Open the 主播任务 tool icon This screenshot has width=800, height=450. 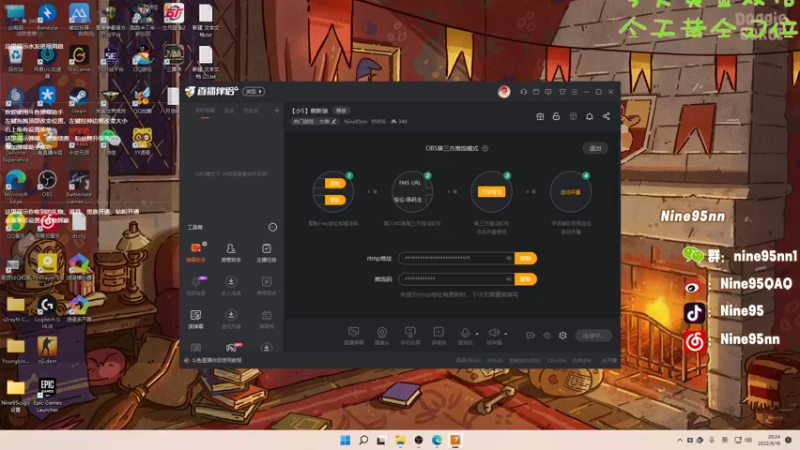pos(266,252)
